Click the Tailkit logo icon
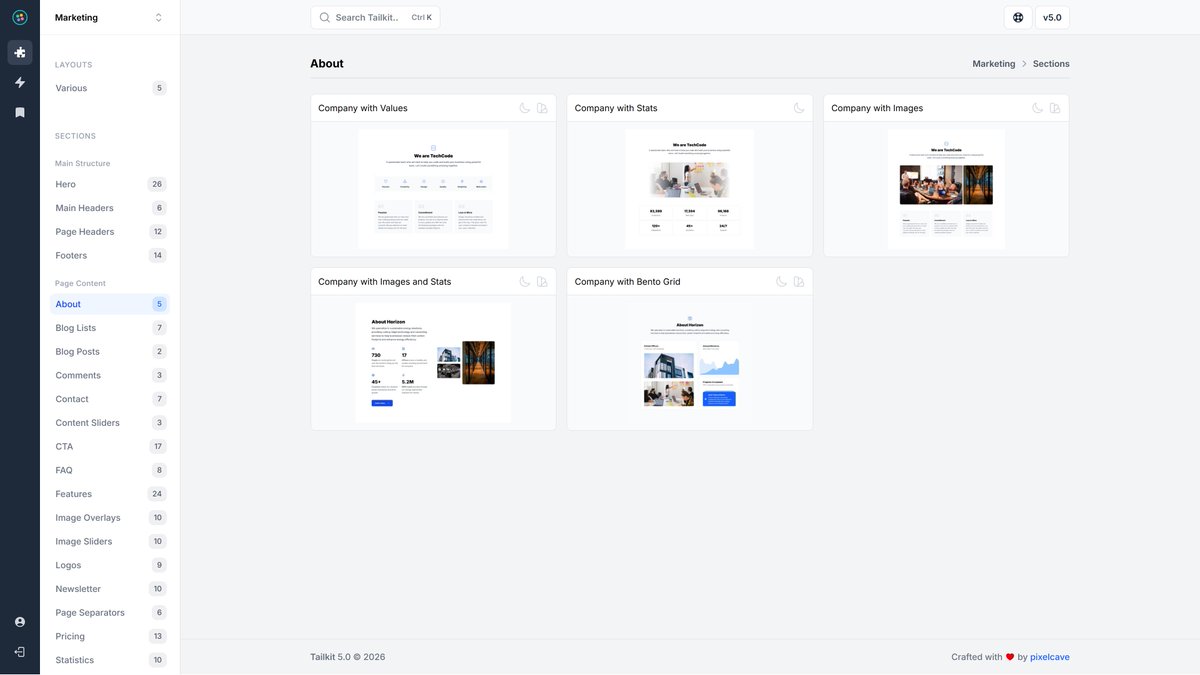The height and width of the screenshot is (675, 1200). pos(20,17)
